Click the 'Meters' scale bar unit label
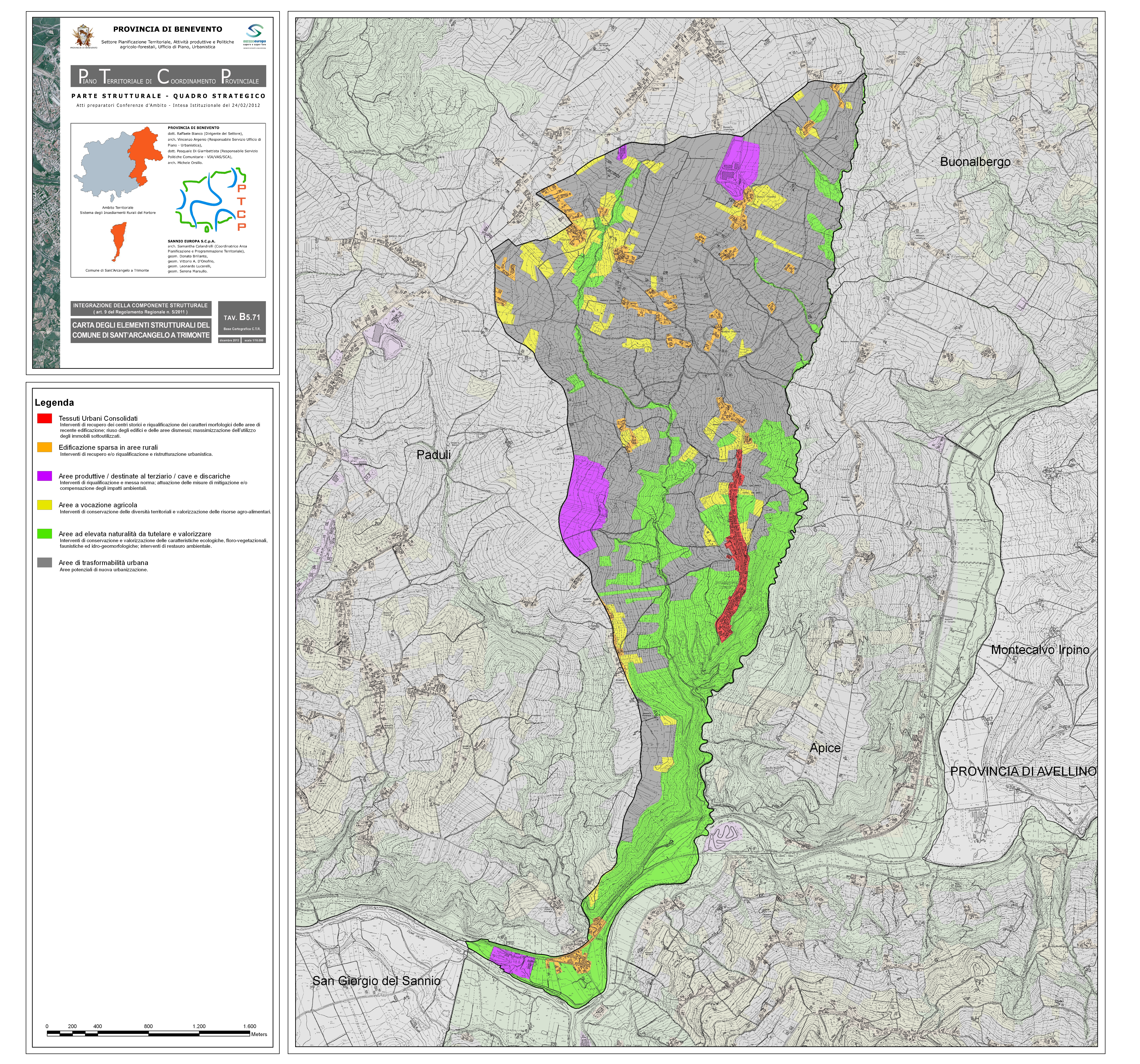This screenshot has width=1140, height=1064. pyautogui.click(x=259, y=1035)
